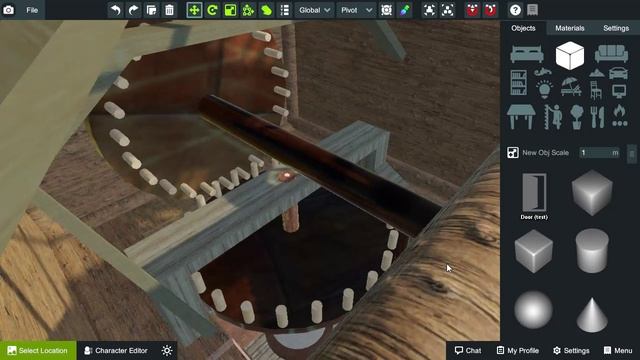Screen dimensions: 640x360
Task: Redo the last undone action
Action: [x=133, y=10]
